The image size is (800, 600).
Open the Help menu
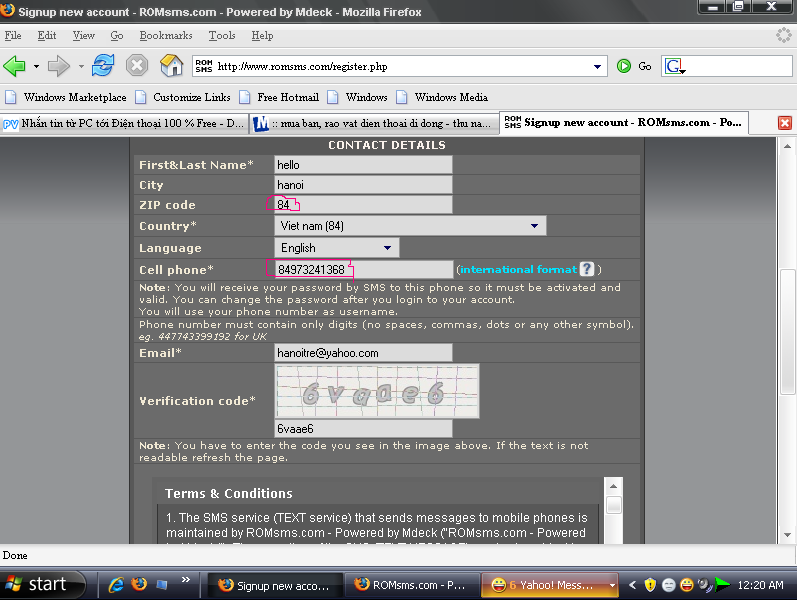click(262, 36)
